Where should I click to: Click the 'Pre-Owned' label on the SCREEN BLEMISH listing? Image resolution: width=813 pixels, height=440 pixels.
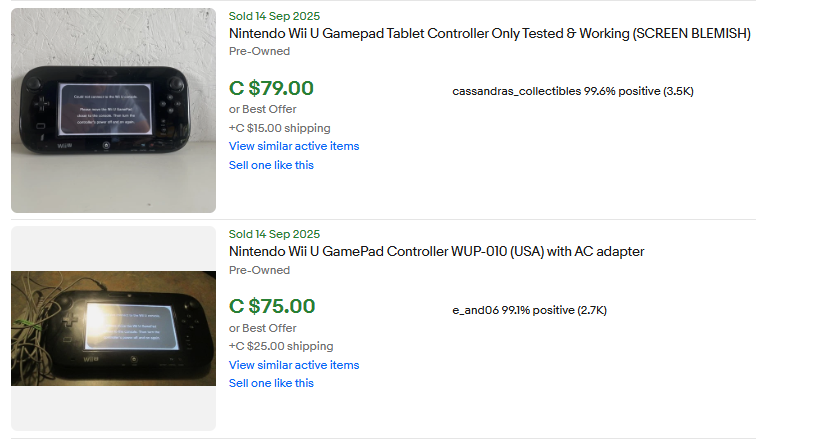pos(259,51)
